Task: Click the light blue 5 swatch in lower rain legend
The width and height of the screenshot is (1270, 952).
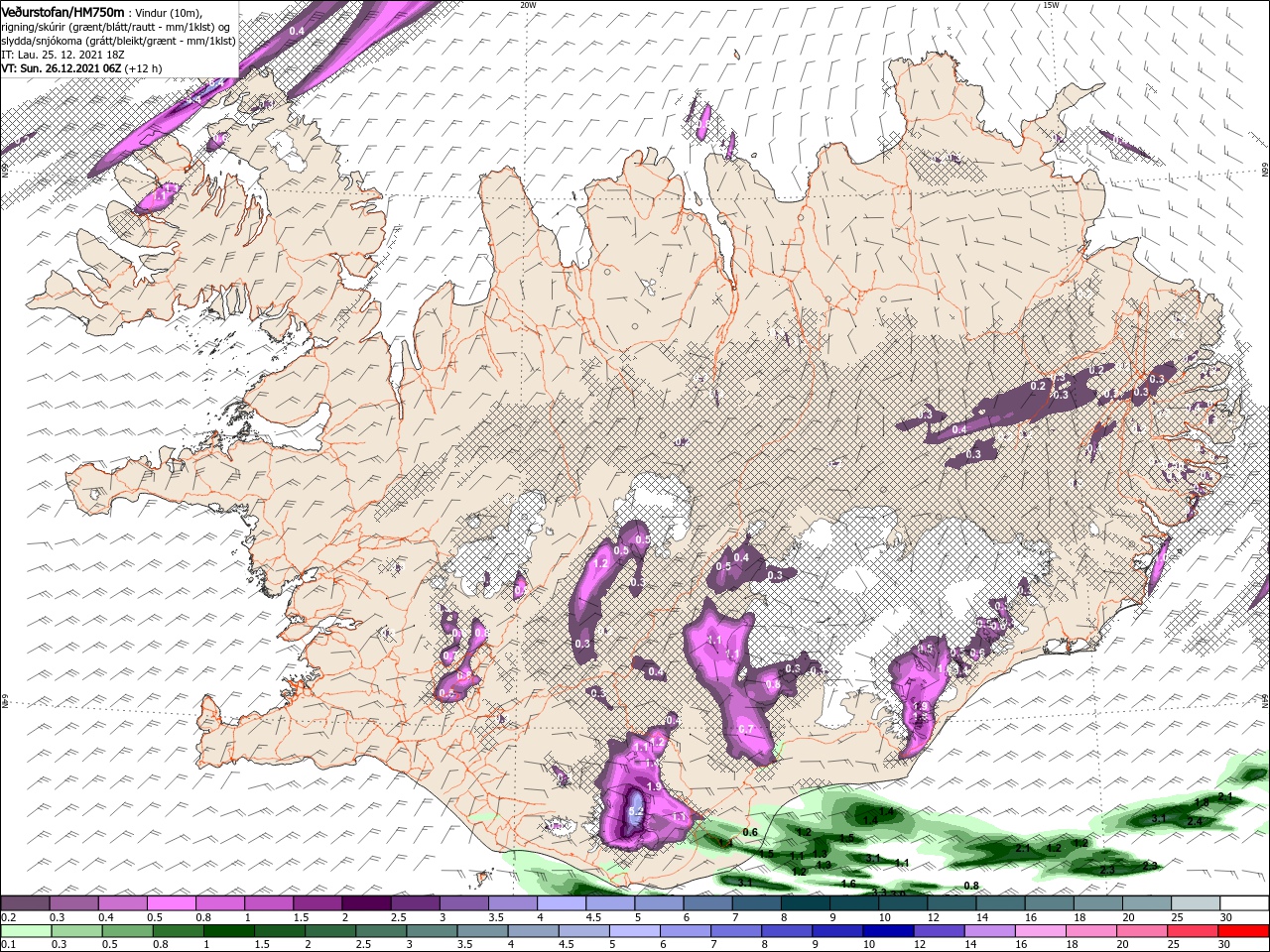Action: (634, 931)
